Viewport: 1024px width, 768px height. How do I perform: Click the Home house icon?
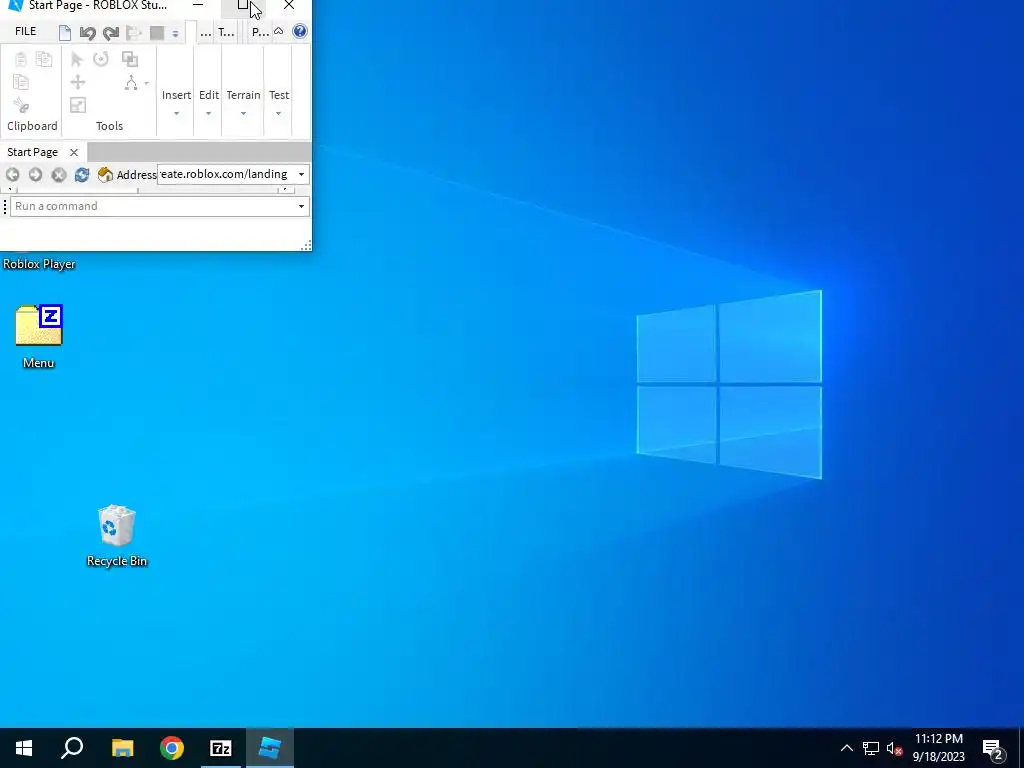pos(105,174)
